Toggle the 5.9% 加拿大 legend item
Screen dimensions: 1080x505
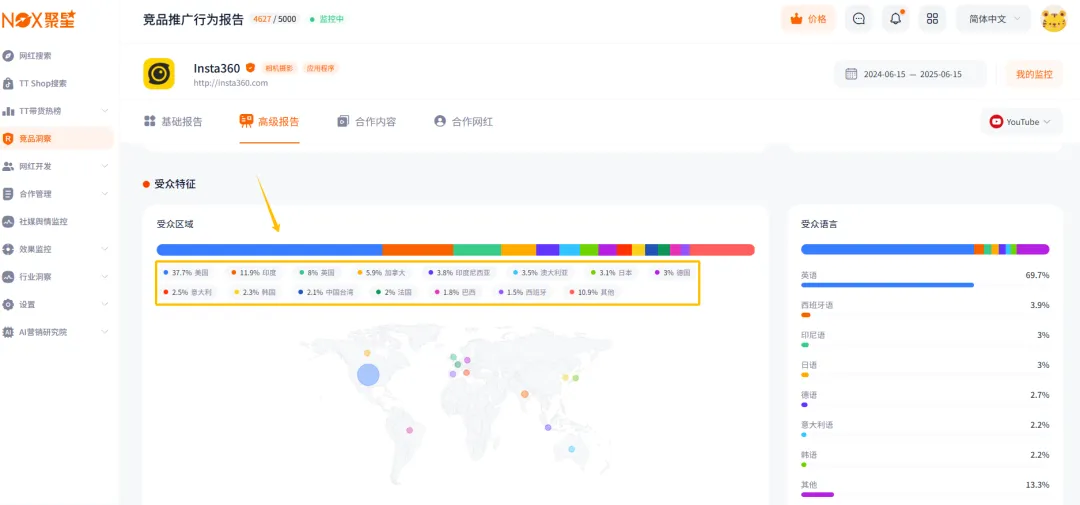(383, 273)
